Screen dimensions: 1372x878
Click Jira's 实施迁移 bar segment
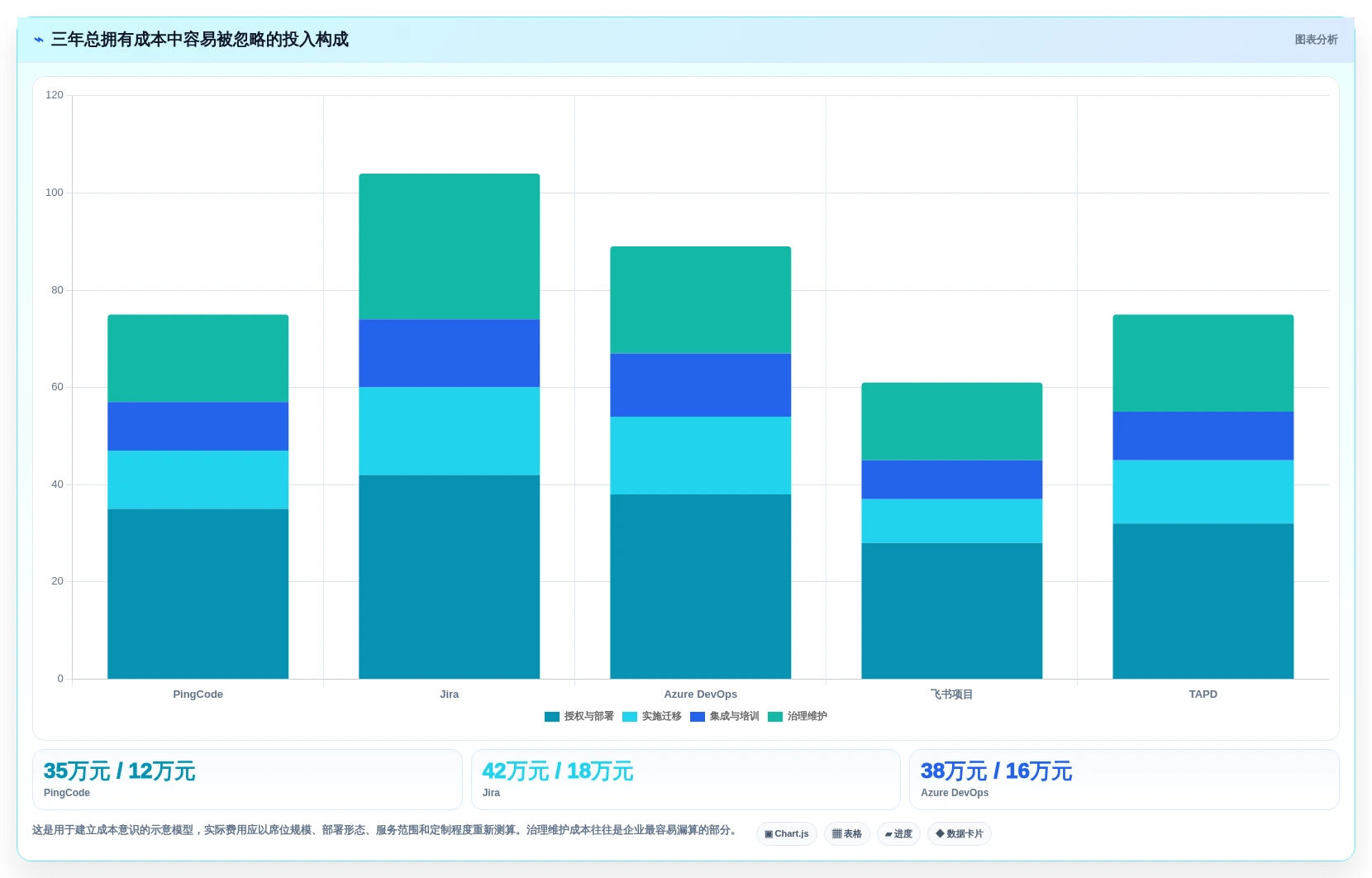(x=450, y=432)
